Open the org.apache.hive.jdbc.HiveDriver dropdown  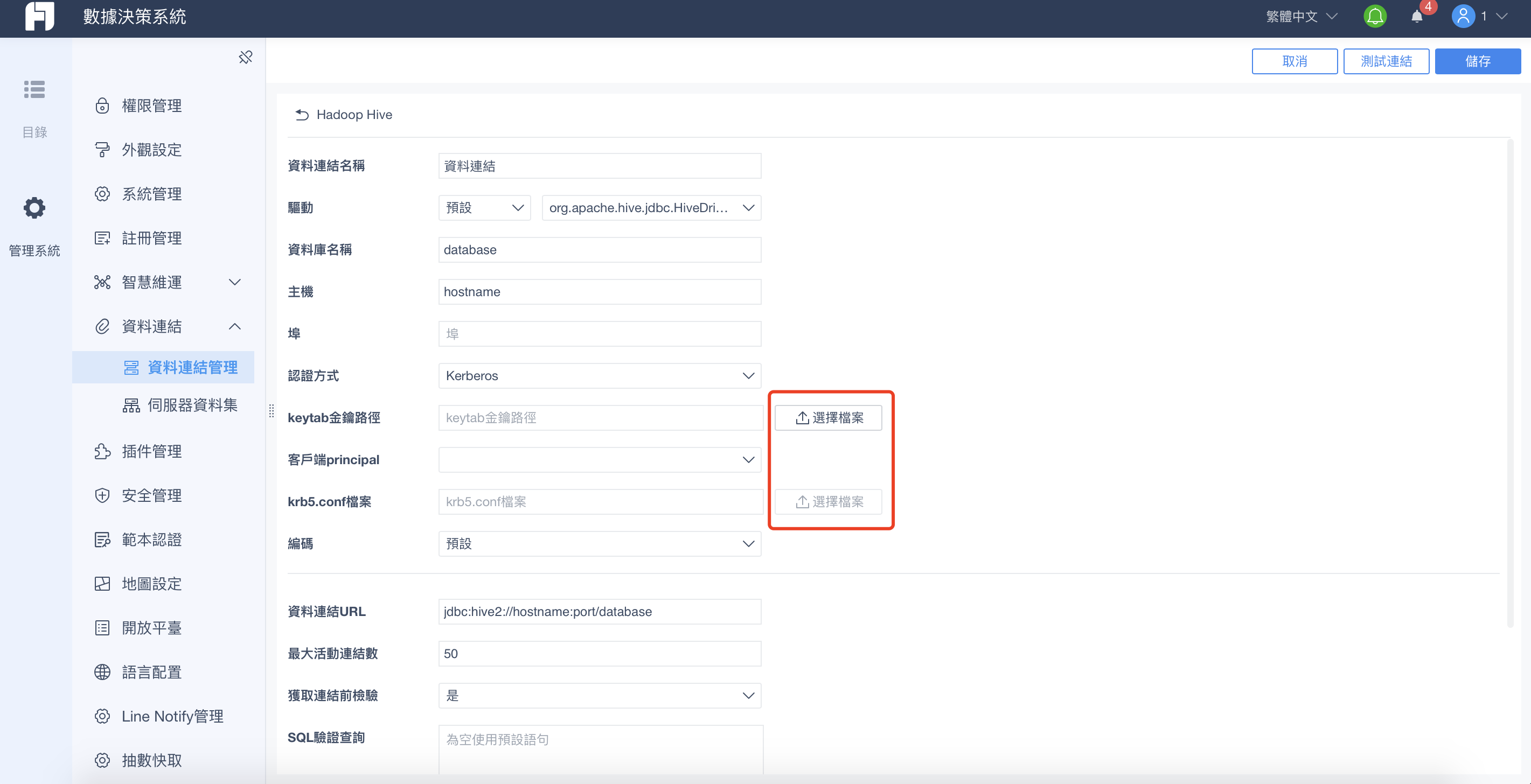pos(651,208)
